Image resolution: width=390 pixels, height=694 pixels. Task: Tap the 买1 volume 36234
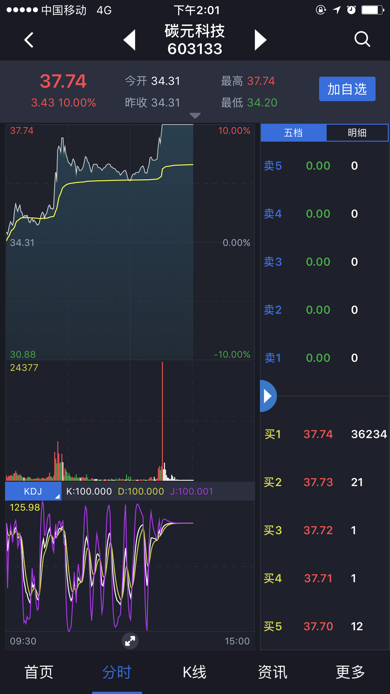369,434
